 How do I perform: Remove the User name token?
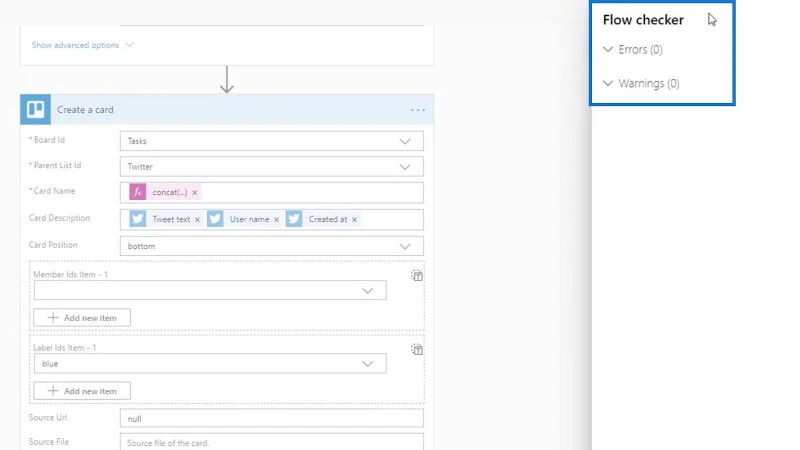coord(277,219)
